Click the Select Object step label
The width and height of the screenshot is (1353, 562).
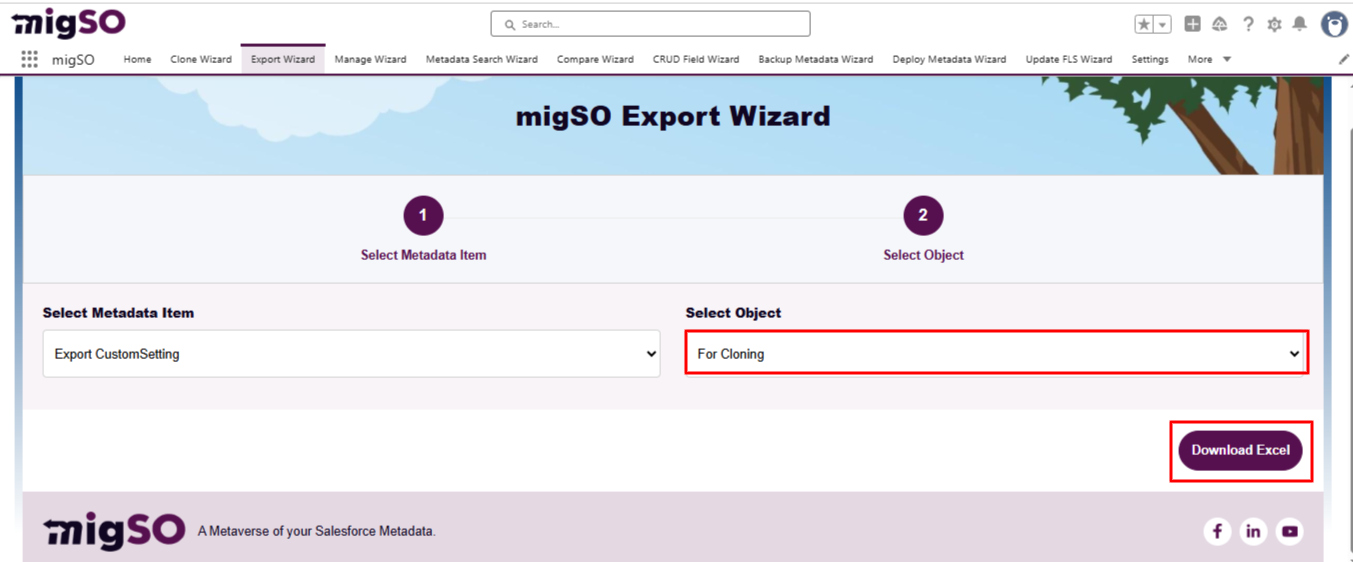923,255
